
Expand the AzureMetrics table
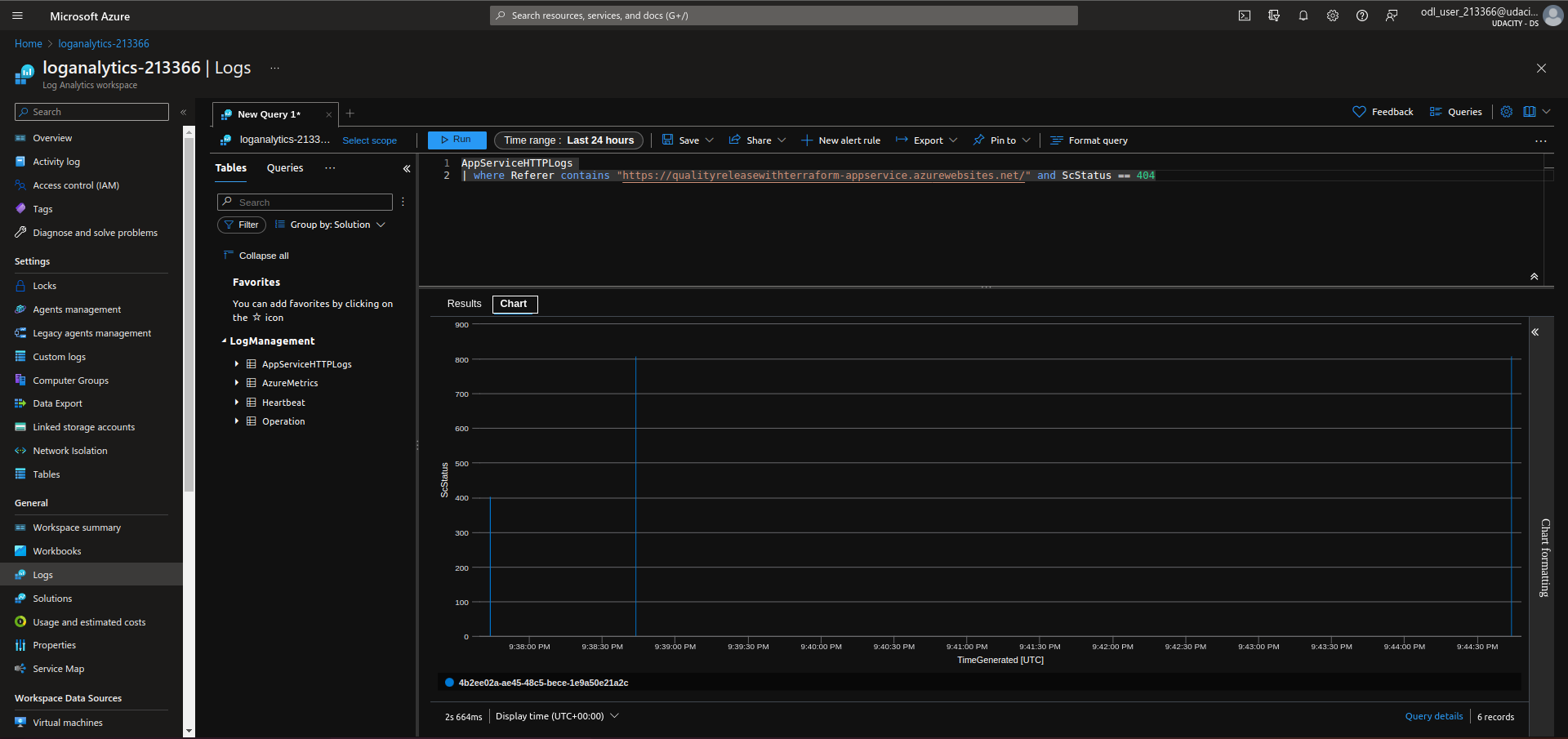click(x=237, y=383)
